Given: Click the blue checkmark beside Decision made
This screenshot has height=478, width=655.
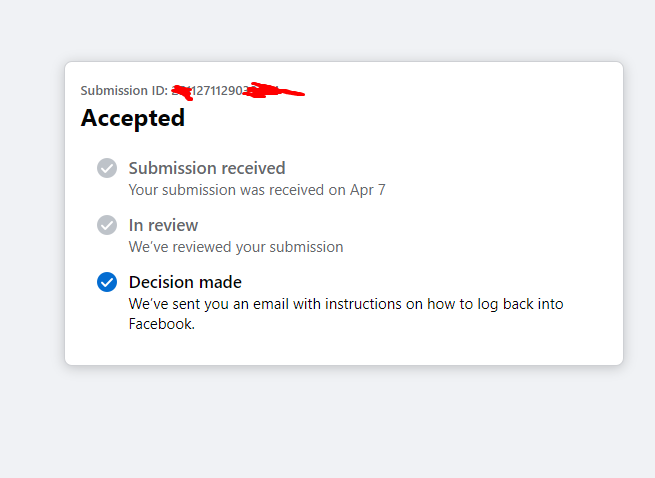Looking at the screenshot, I should [x=107, y=282].
